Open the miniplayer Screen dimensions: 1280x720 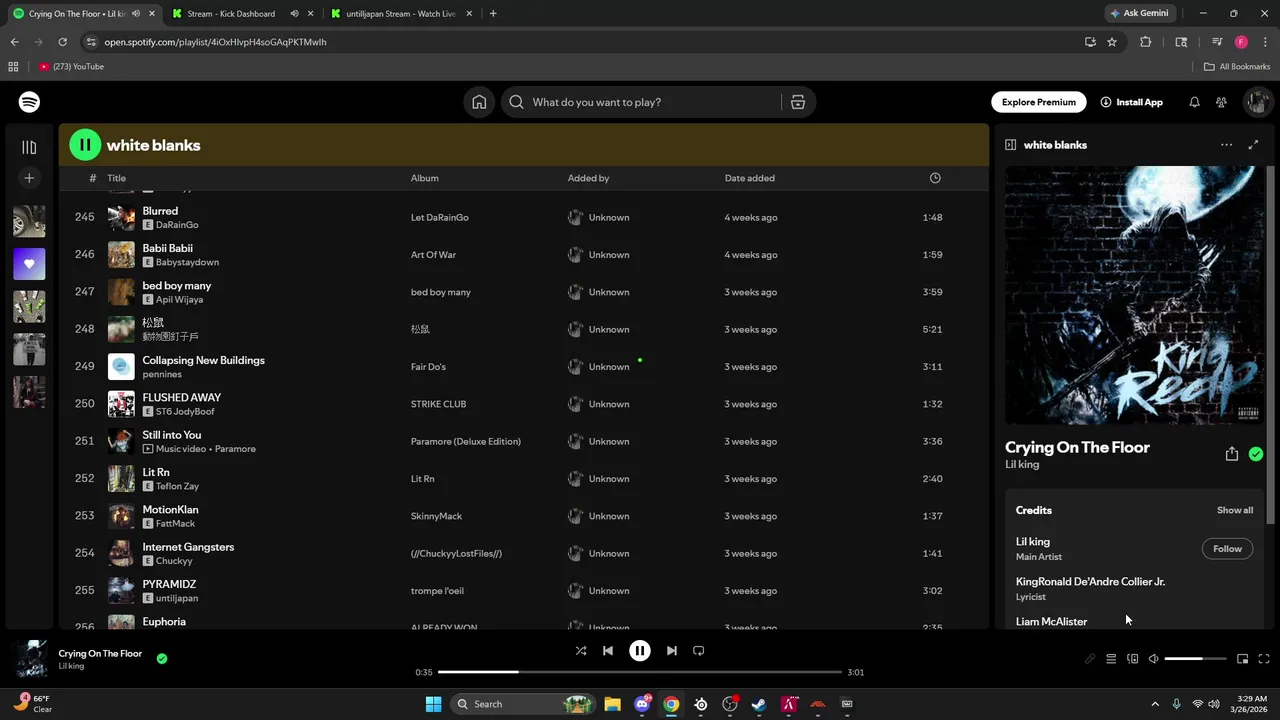(x=1243, y=659)
